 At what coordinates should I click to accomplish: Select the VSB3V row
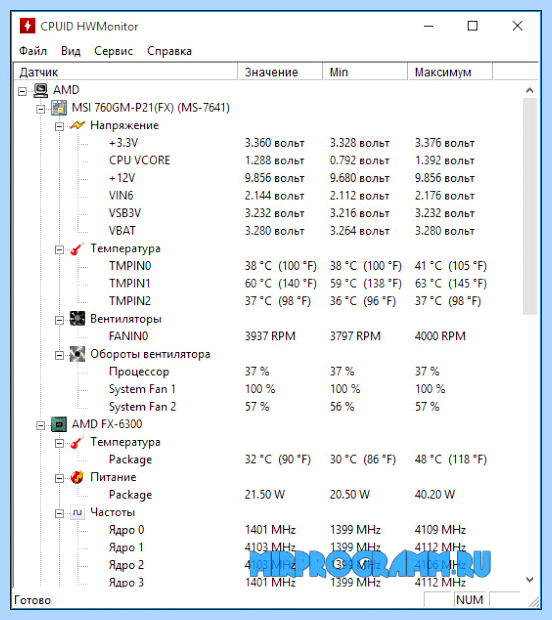(125, 213)
